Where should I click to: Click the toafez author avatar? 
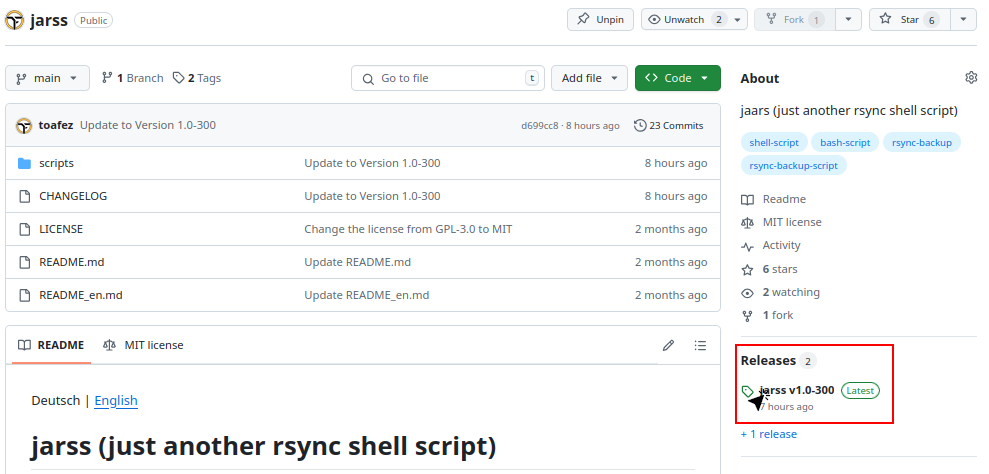(23, 125)
